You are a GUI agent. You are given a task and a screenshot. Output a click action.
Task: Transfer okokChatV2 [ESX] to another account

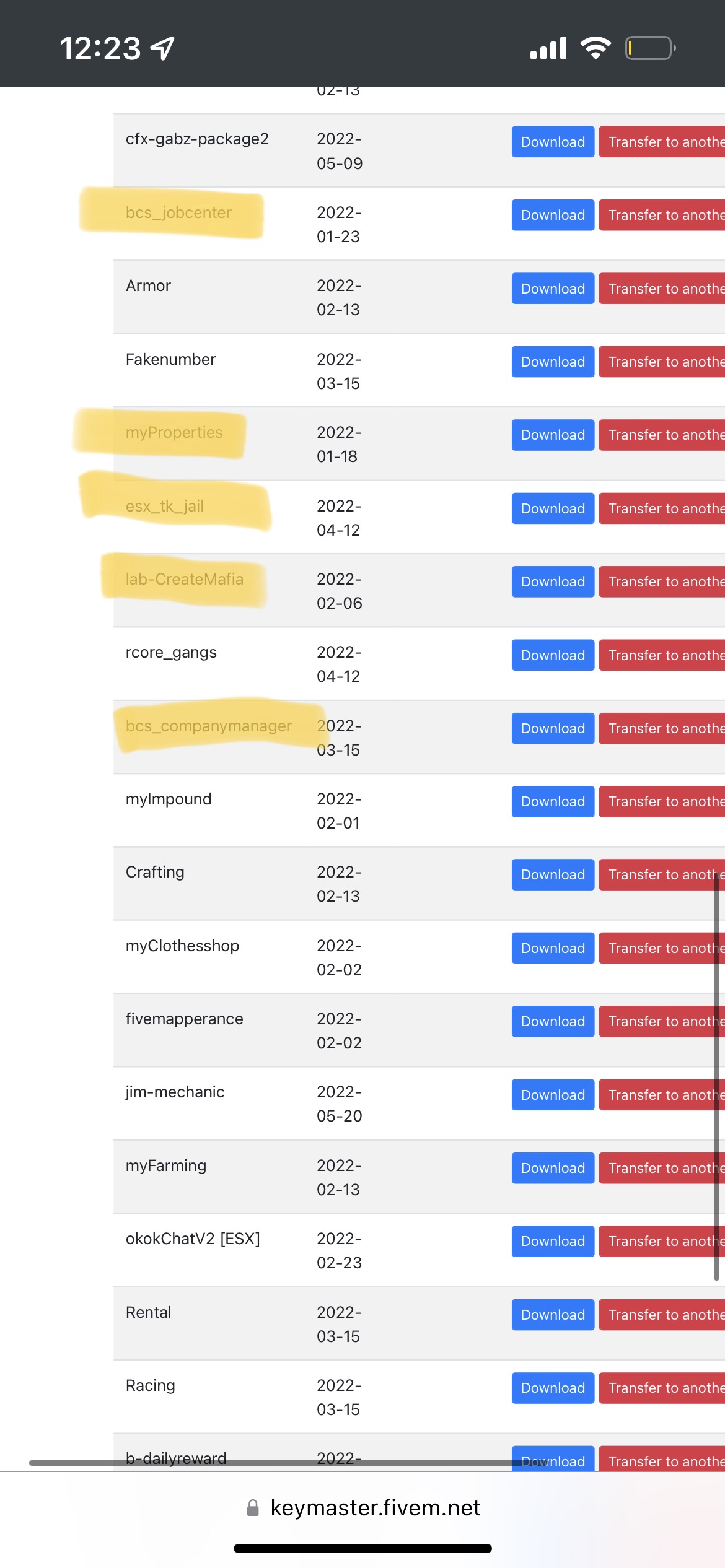pos(662,1241)
